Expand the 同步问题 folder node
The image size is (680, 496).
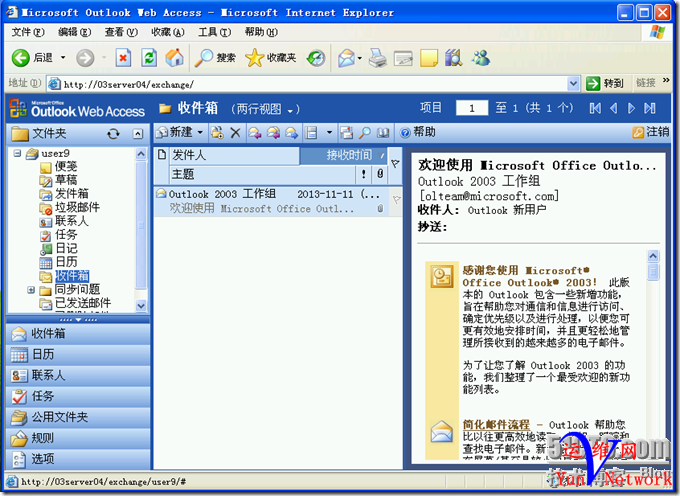[31, 290]
